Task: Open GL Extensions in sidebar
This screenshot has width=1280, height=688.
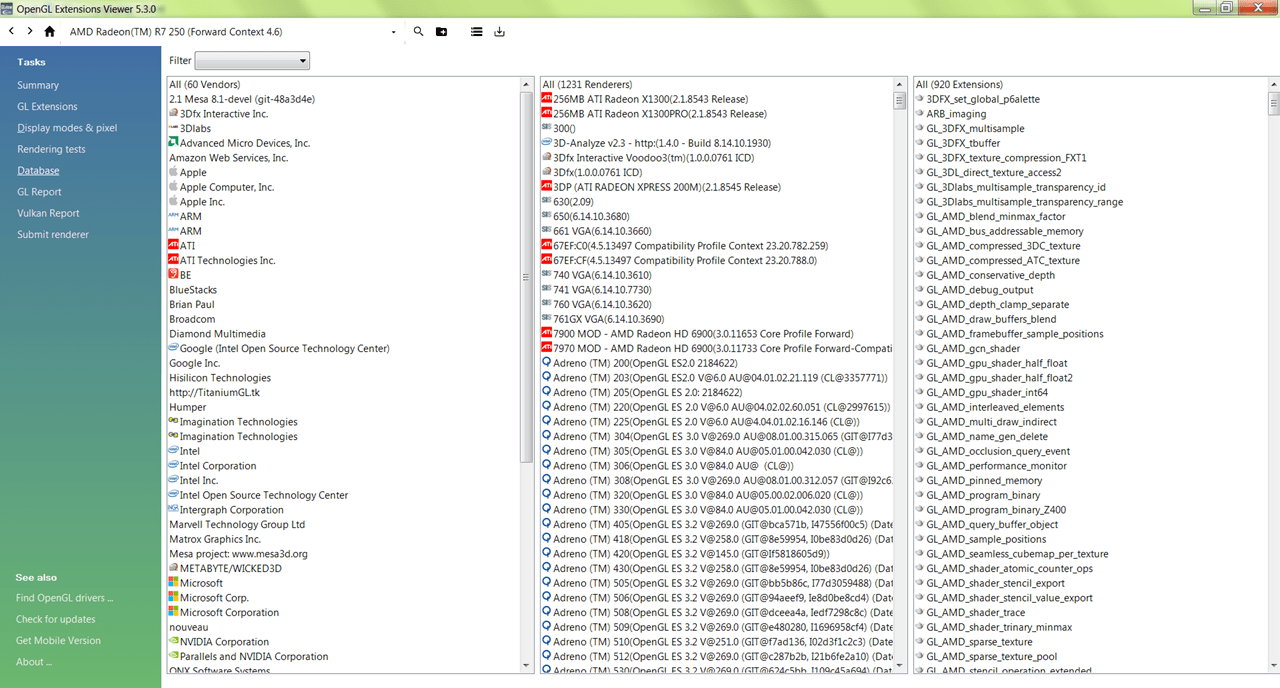Action: pyautogui.click(x=47, y=106)
